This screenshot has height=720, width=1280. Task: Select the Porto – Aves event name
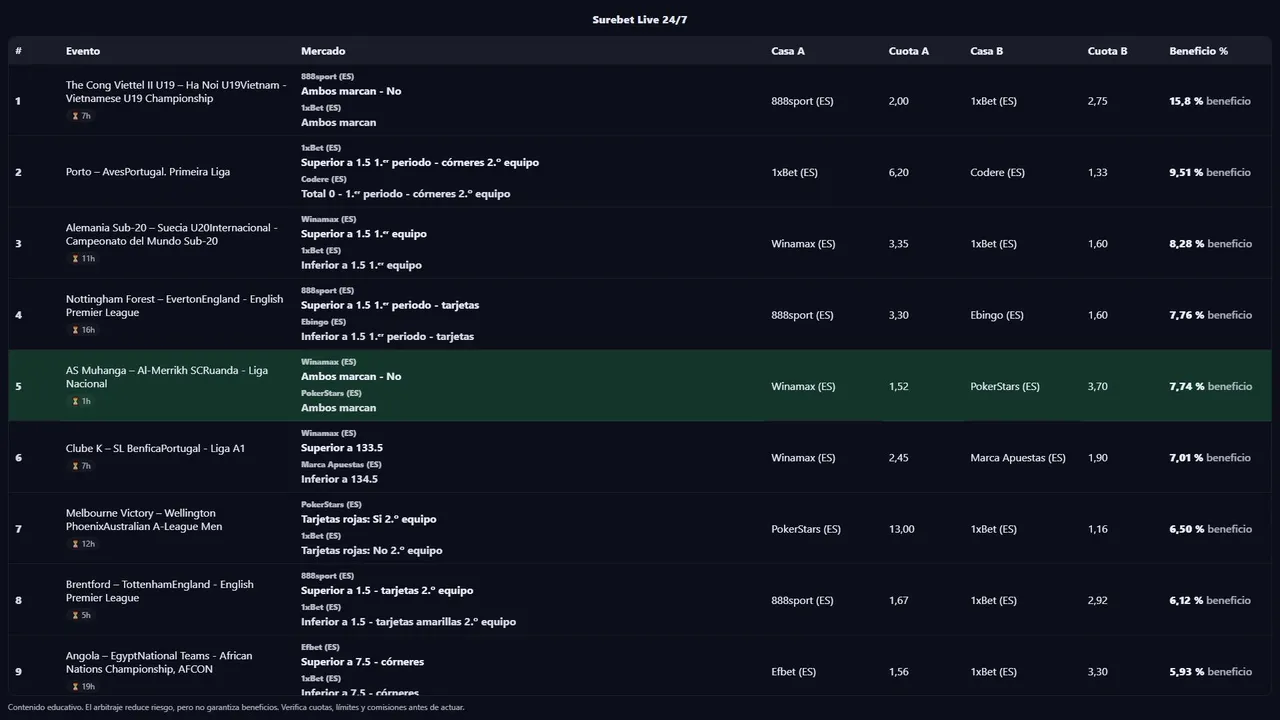[148, 172]
